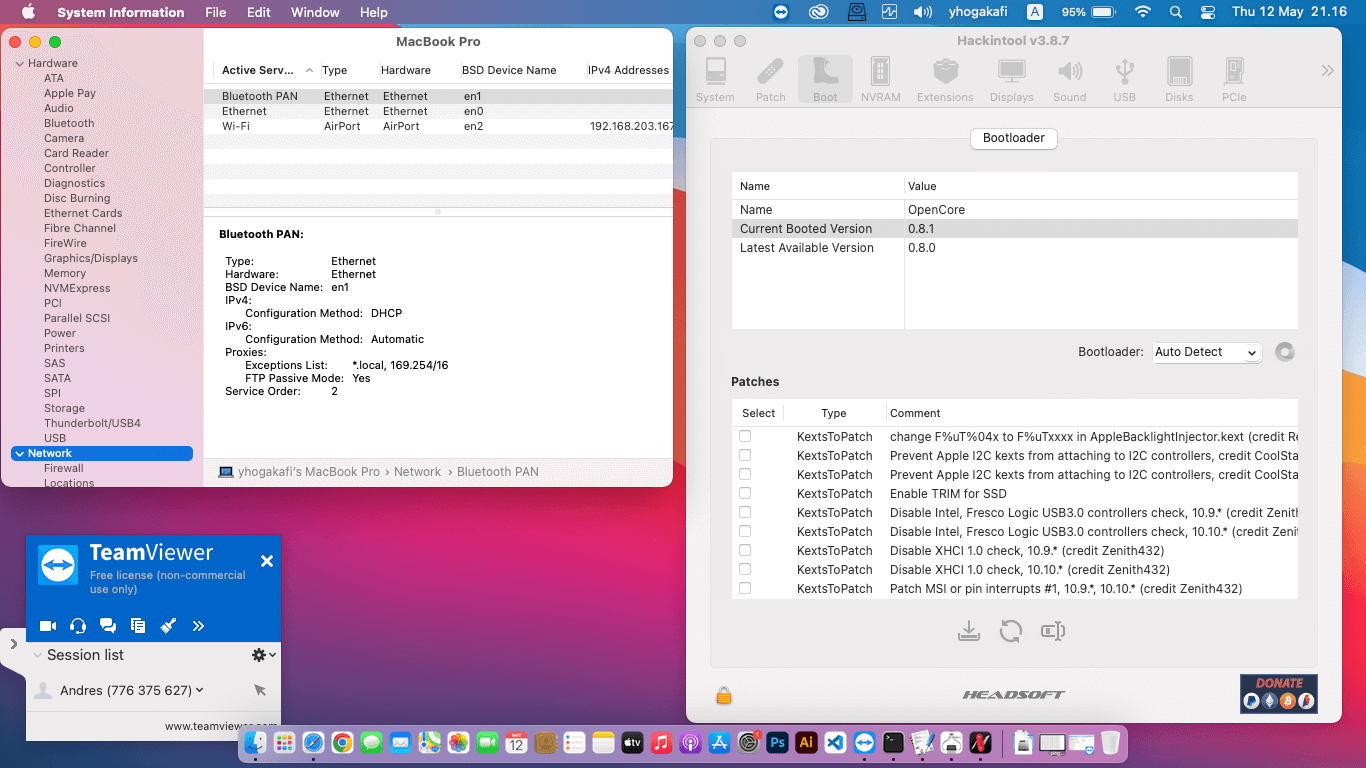The height and width of the screenshot is (768, 1366).
Task: Tick the AppleBacklightInjector patch checkbox
Action: [x=745, y=436]
